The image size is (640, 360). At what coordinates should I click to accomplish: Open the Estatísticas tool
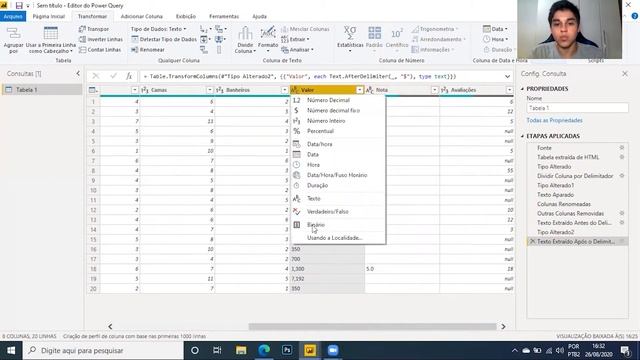click(350, 39)
